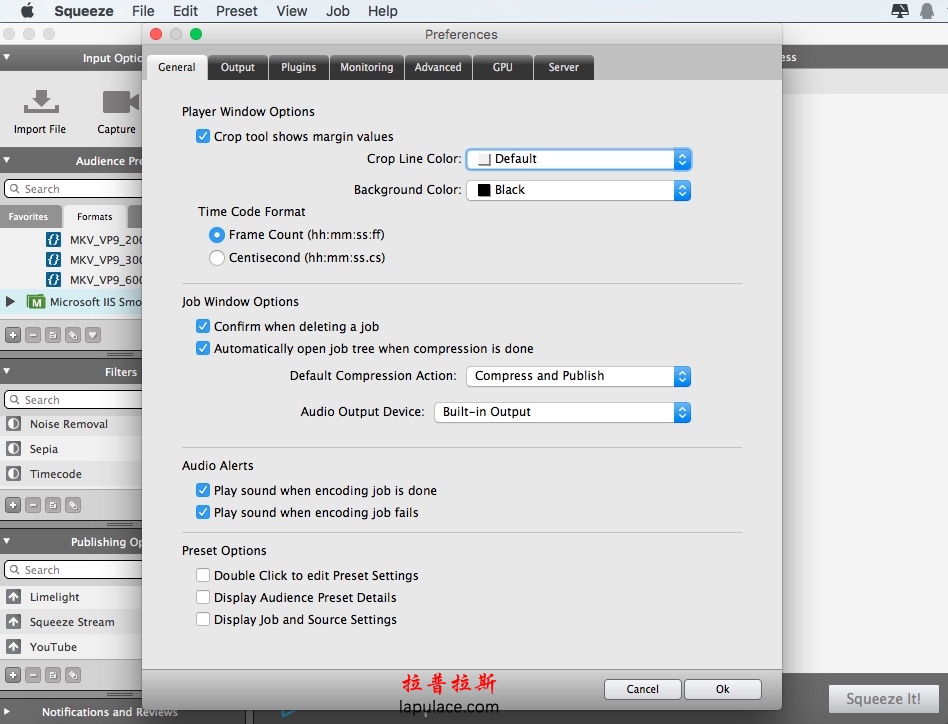Collapse the Publishing Options panel

(7, 541)
